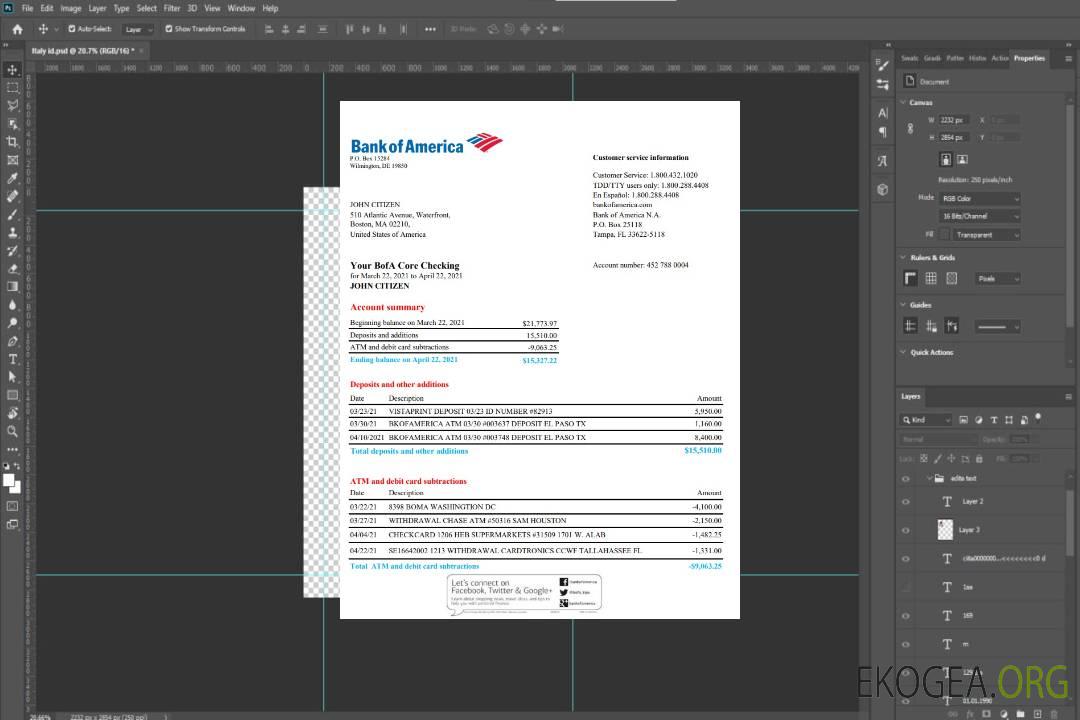
Task: Select the Lasso tool
Action: [x=12, y=105]
